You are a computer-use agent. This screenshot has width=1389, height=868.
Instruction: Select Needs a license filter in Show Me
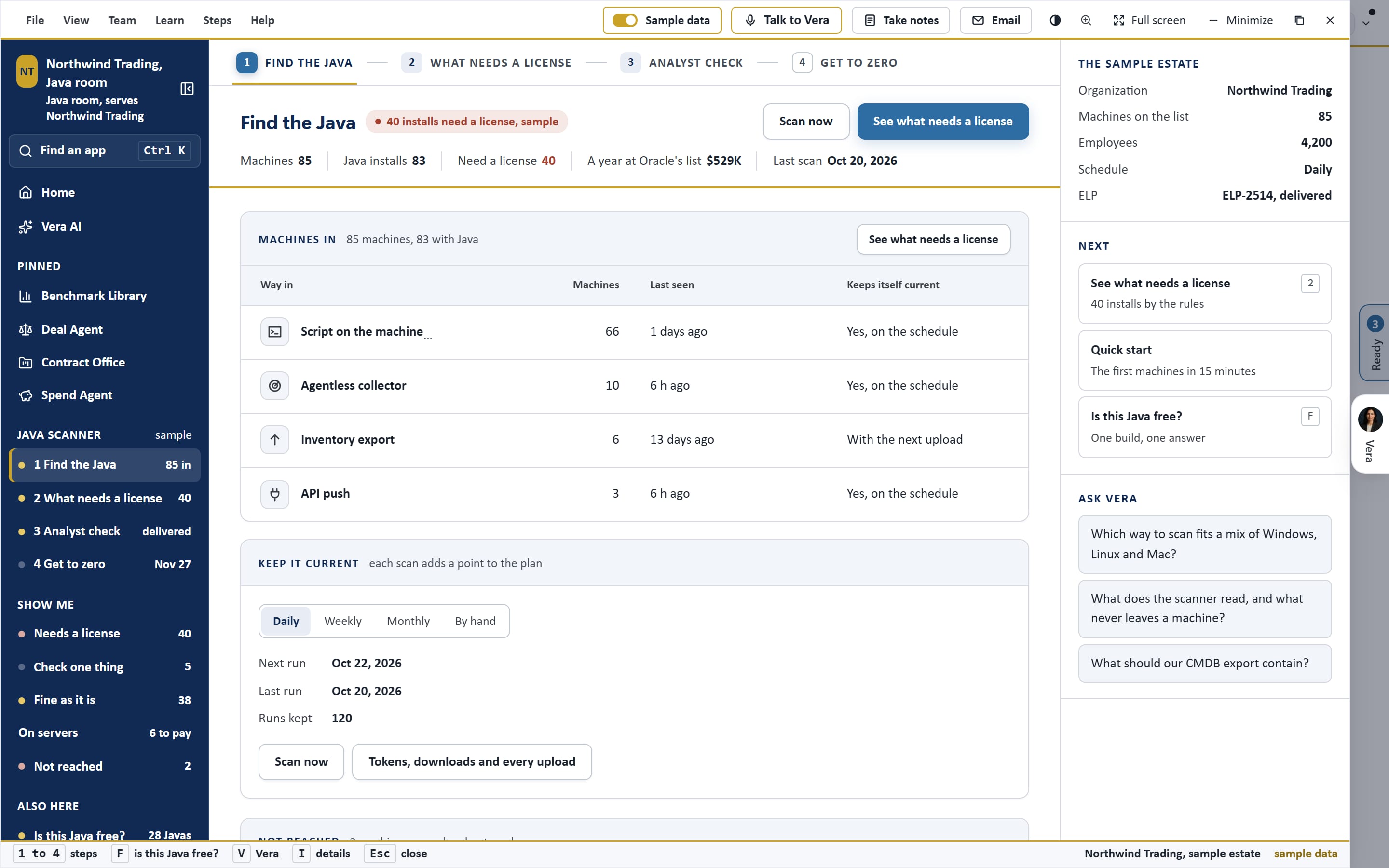click(105, 634)
